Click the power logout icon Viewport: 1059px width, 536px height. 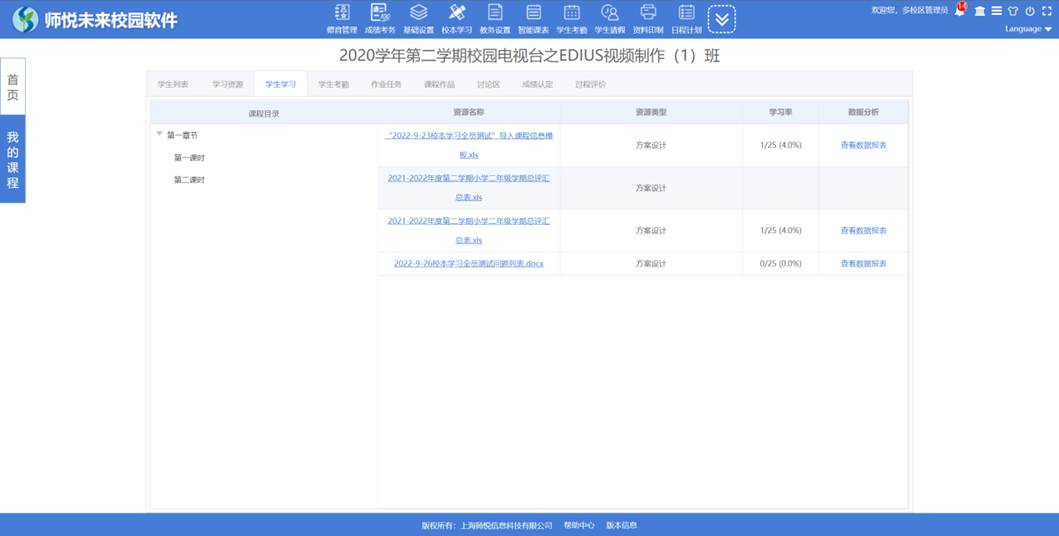click(1030, 11)
